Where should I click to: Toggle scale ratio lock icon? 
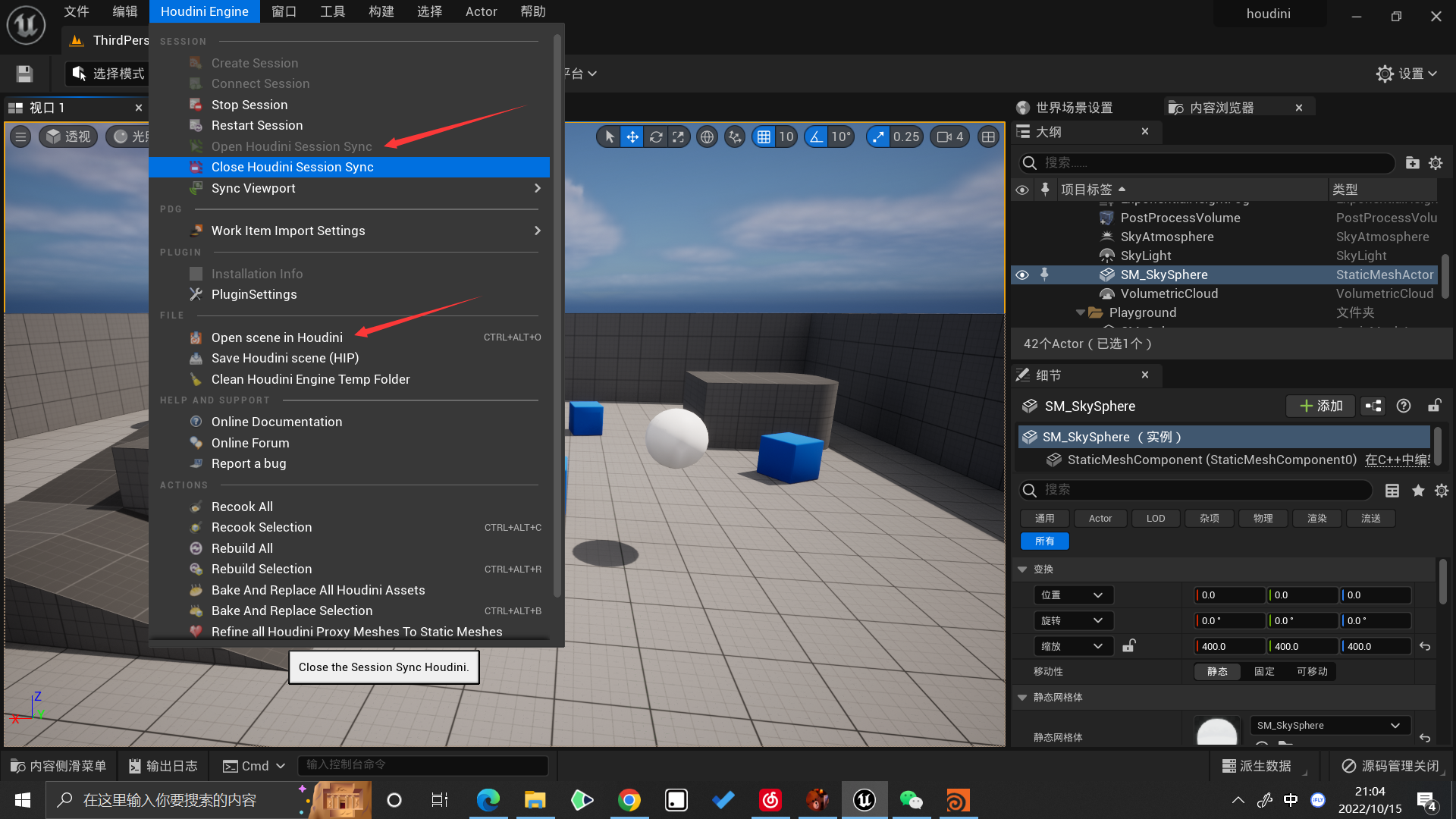pyautogui.click(x=1129, y=645)
